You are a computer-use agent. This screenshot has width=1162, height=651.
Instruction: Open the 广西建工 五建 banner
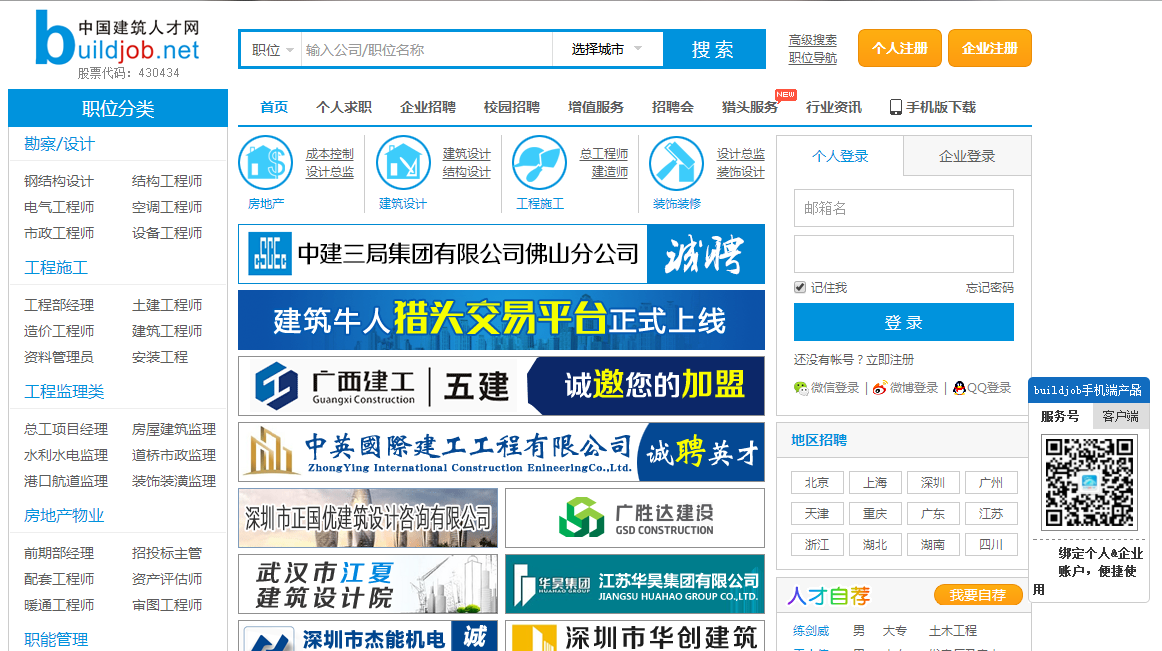pyautogui.click(x=501, y=386)
